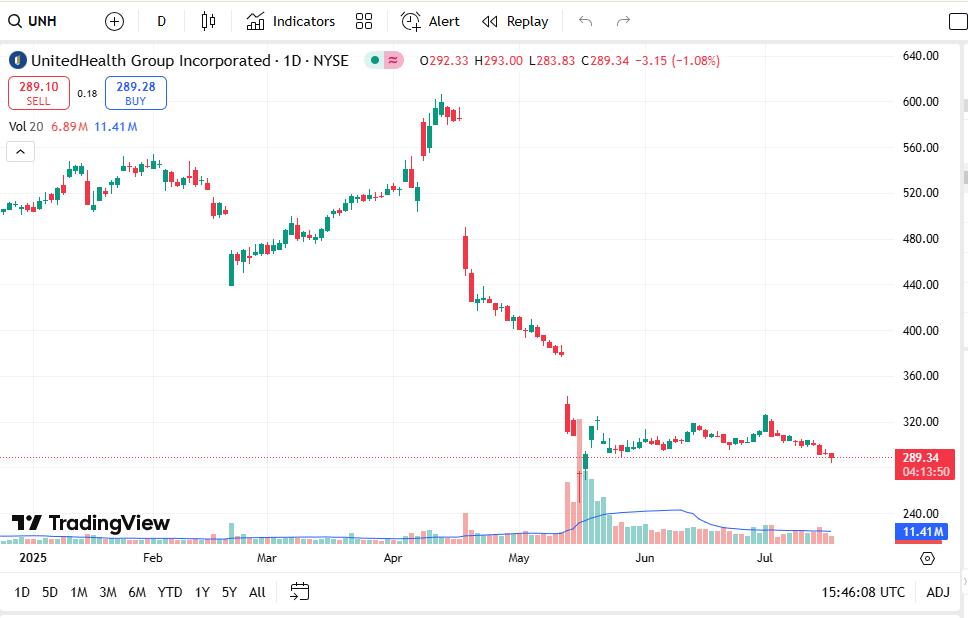Open indicator templates grid icon

tap(364, 22)
